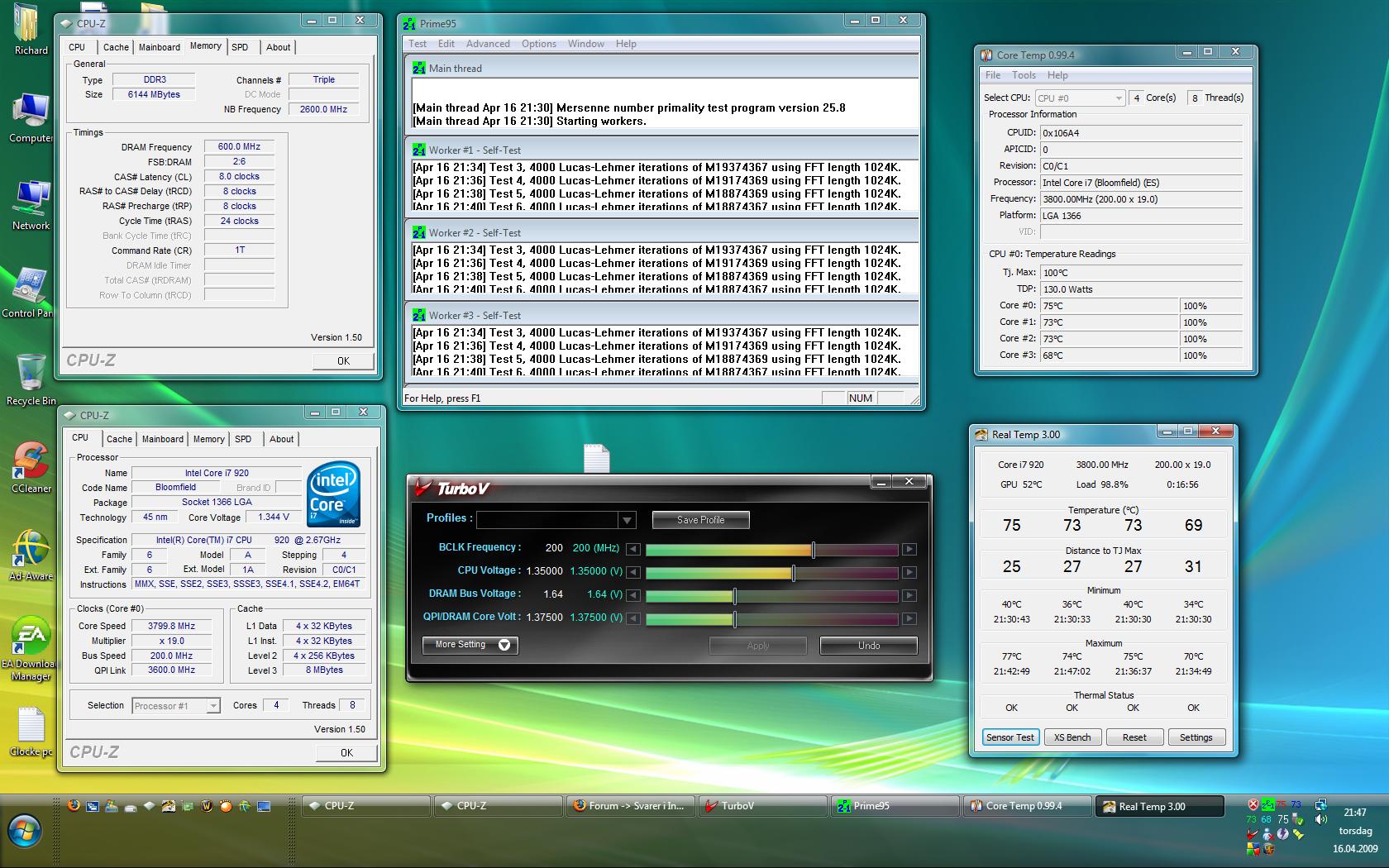Image resolution: width=1389 pixels, height=868 pixels.
Task: Click the QPI/DRAM Core Volt increase arrow
Action: 909,618
